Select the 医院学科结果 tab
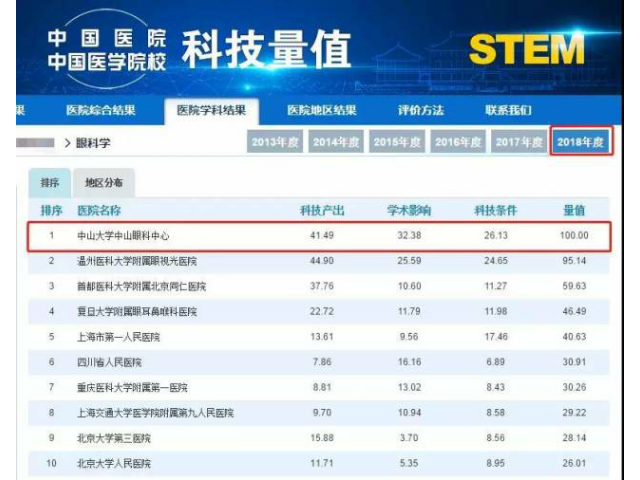640x480 pixels. pos(211,111)
